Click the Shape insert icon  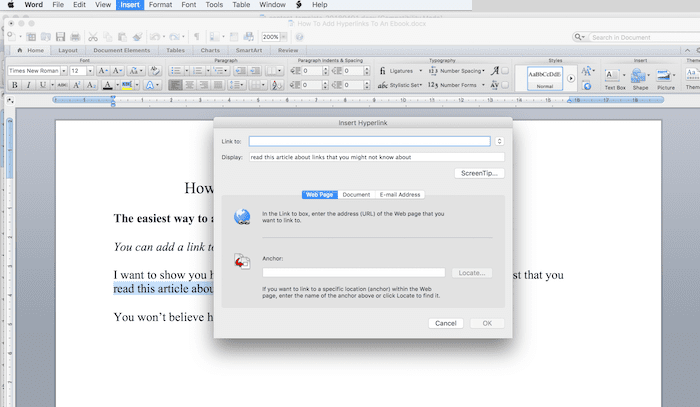click(x=638, y=76)
